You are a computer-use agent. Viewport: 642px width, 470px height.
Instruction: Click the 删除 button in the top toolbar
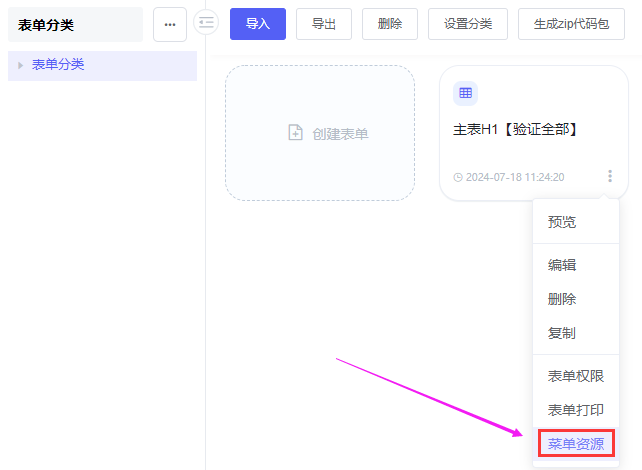pos(390,24)
